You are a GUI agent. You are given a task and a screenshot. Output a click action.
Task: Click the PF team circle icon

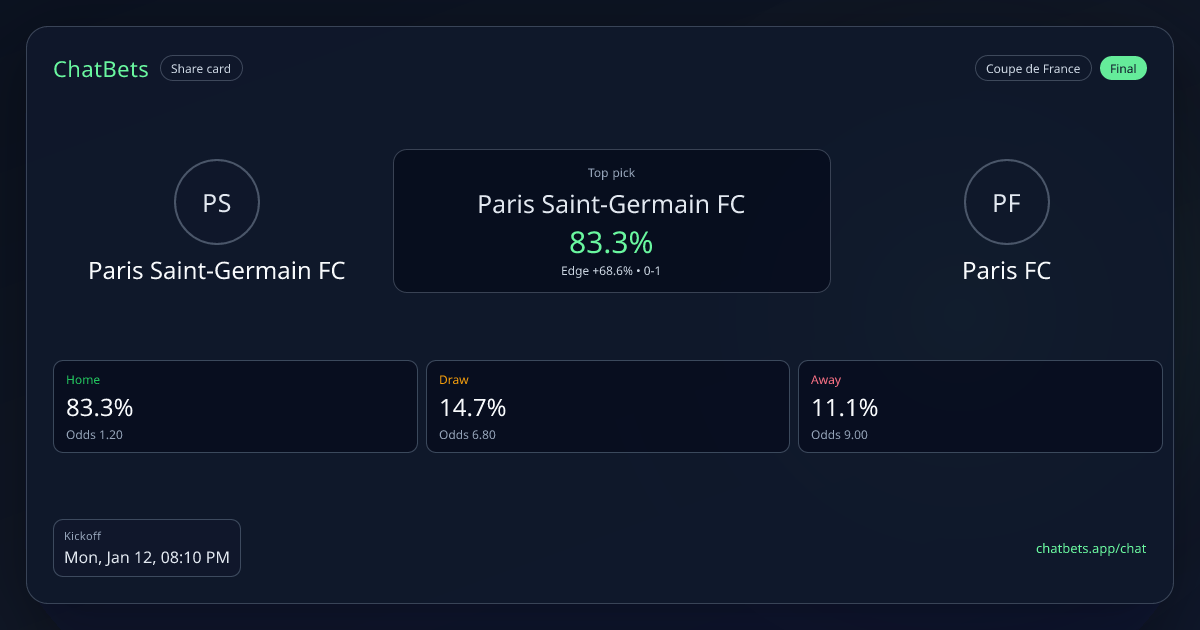pos(1006,203)
